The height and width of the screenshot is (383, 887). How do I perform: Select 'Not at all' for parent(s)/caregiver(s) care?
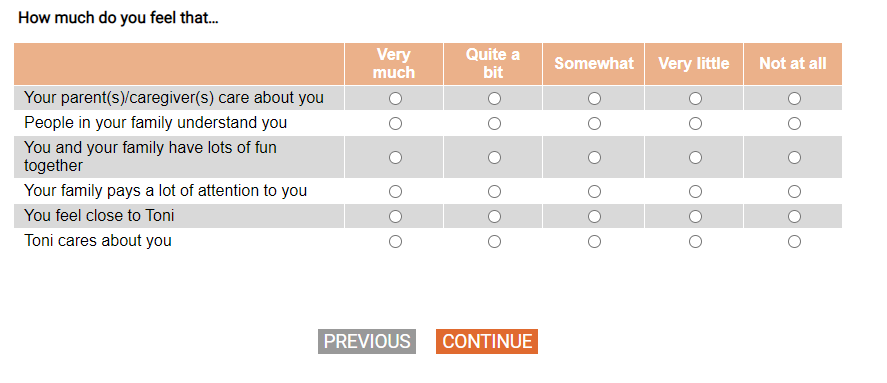794,98
